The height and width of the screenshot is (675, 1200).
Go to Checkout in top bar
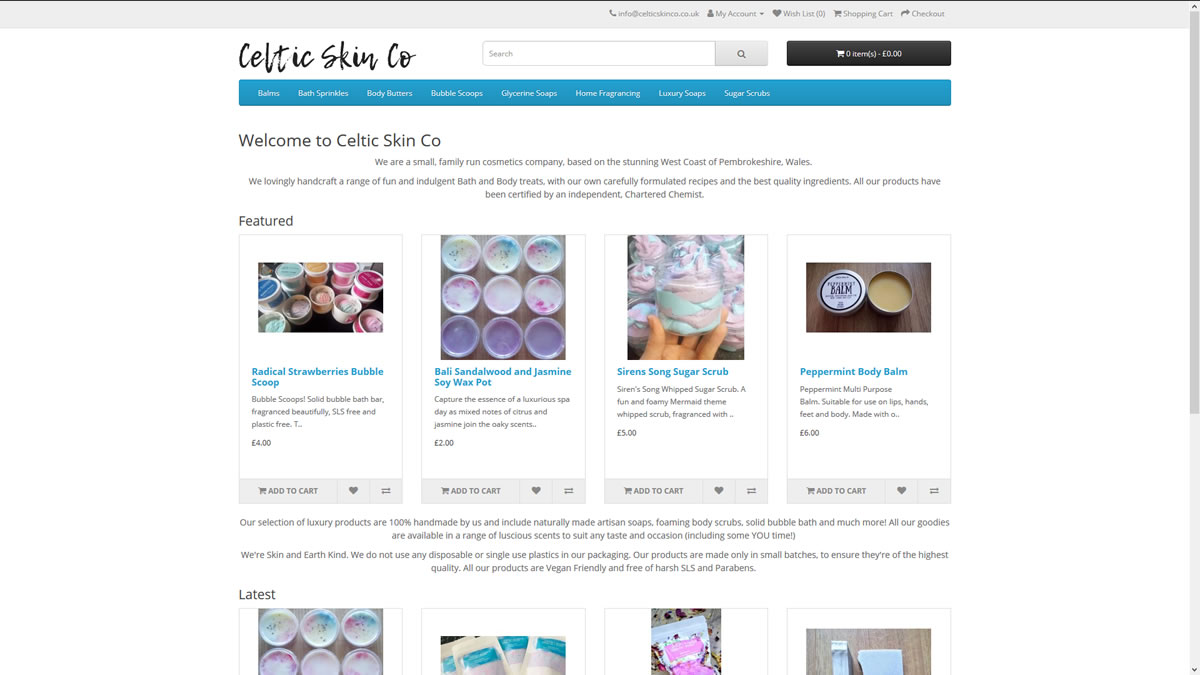922,14
